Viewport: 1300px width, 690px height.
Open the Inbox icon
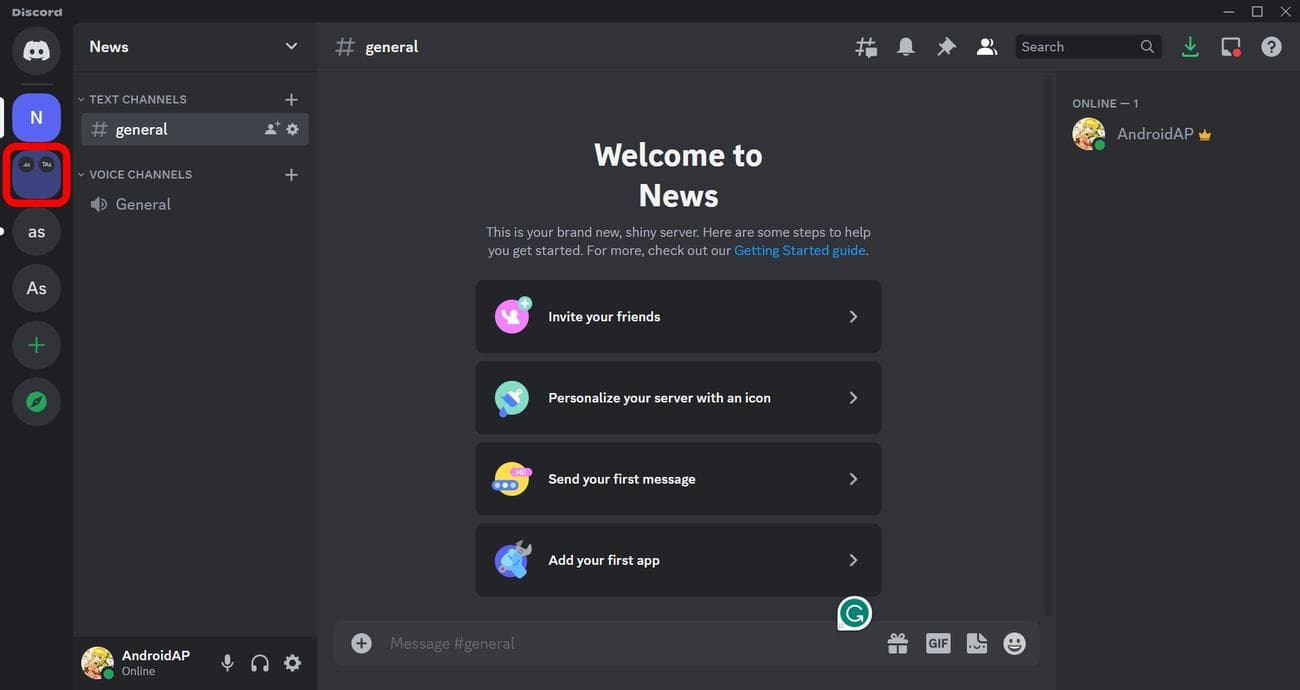coord(1231,47)
